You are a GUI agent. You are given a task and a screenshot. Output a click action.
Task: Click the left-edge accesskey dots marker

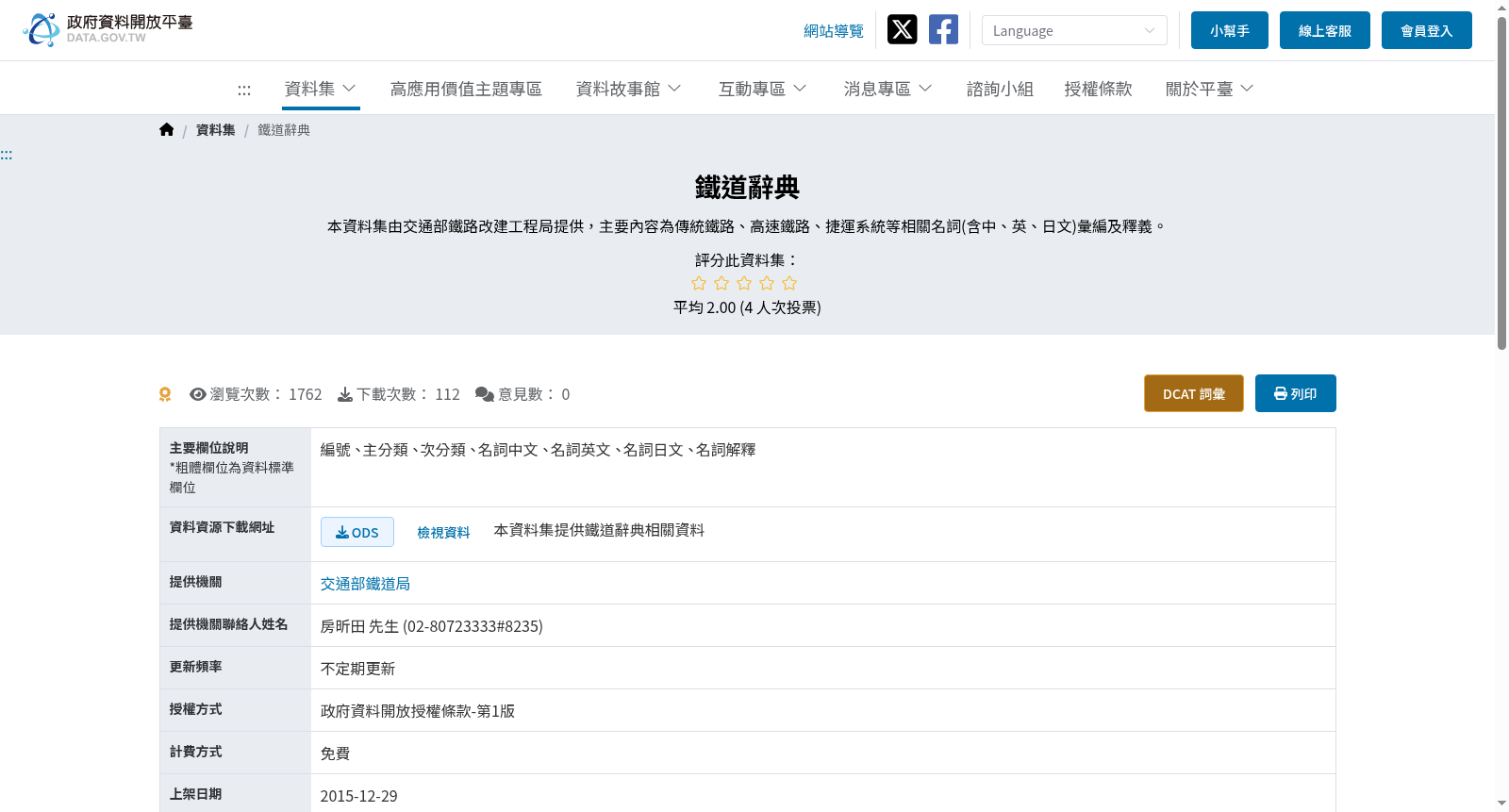pyautogui.click(x=7, y=155)
